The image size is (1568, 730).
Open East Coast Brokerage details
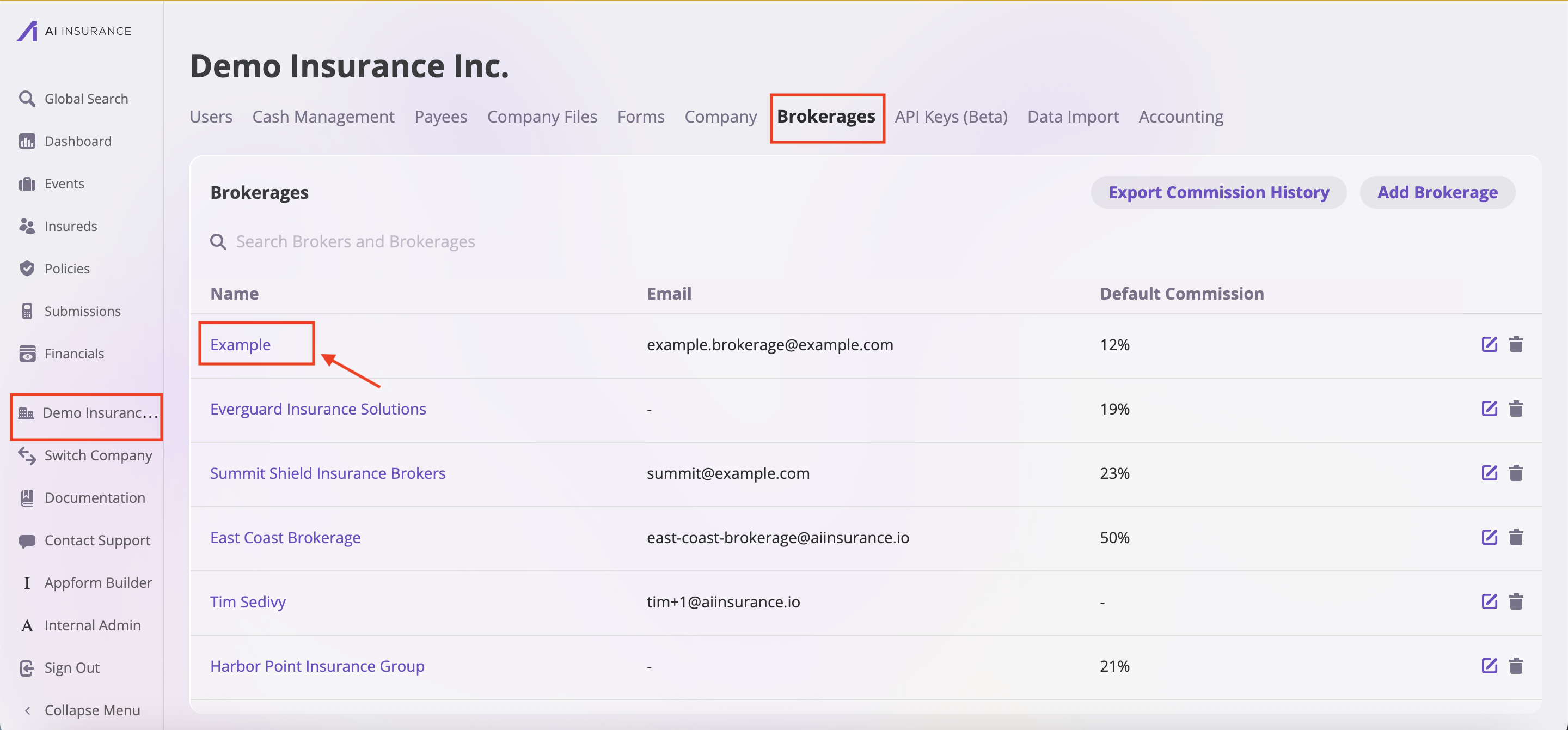(x=285, y=538)
